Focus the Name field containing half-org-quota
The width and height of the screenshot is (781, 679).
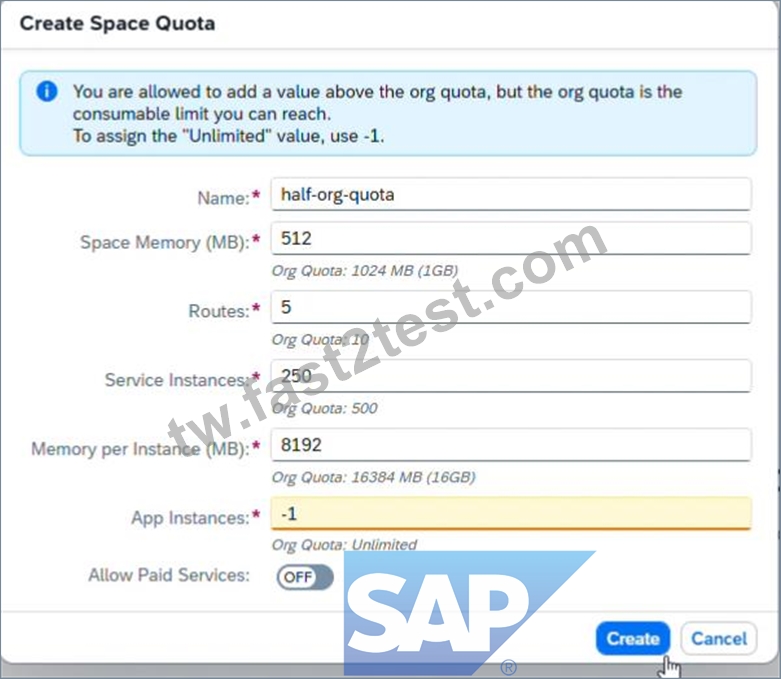point(511,194)
